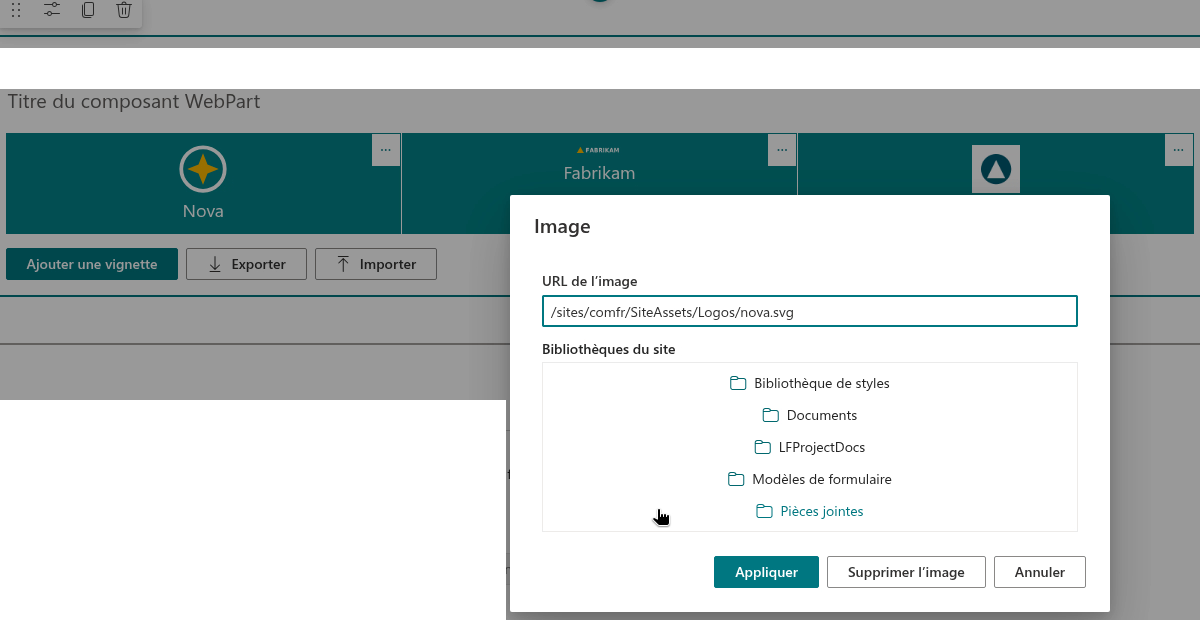Click the Exporter button
Viewport: 1200px width, 620px height.
pyautogui.click(x=246, y=264)
